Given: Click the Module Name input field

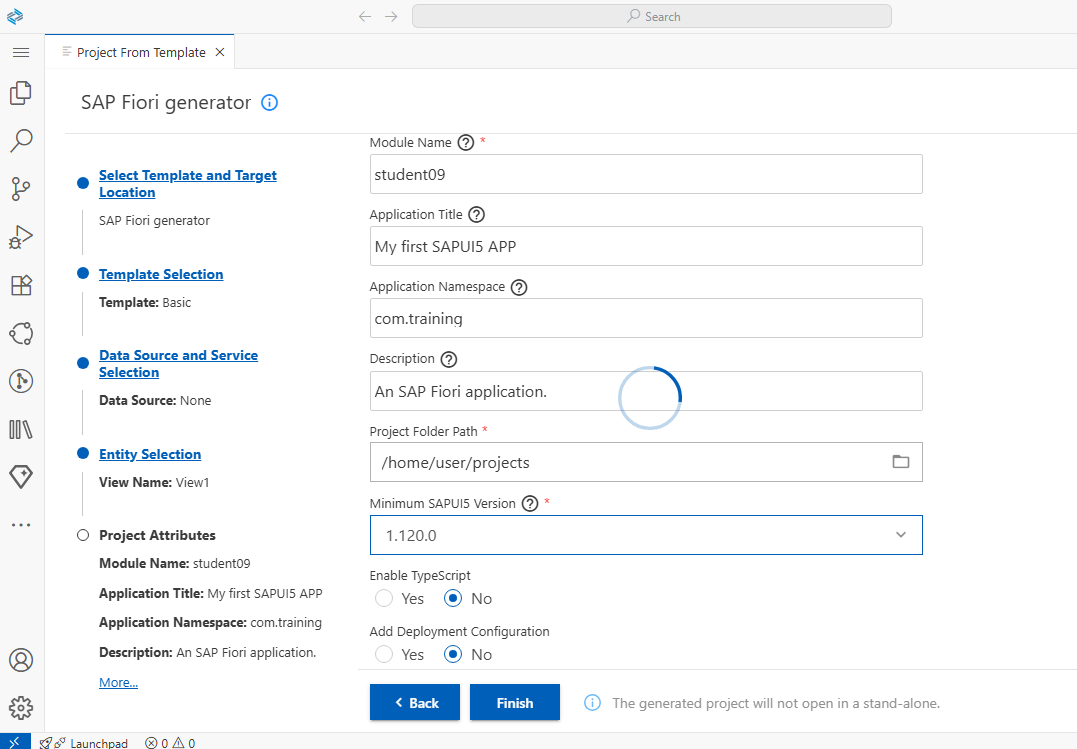Looking at the screenshot, I should 646,175.
